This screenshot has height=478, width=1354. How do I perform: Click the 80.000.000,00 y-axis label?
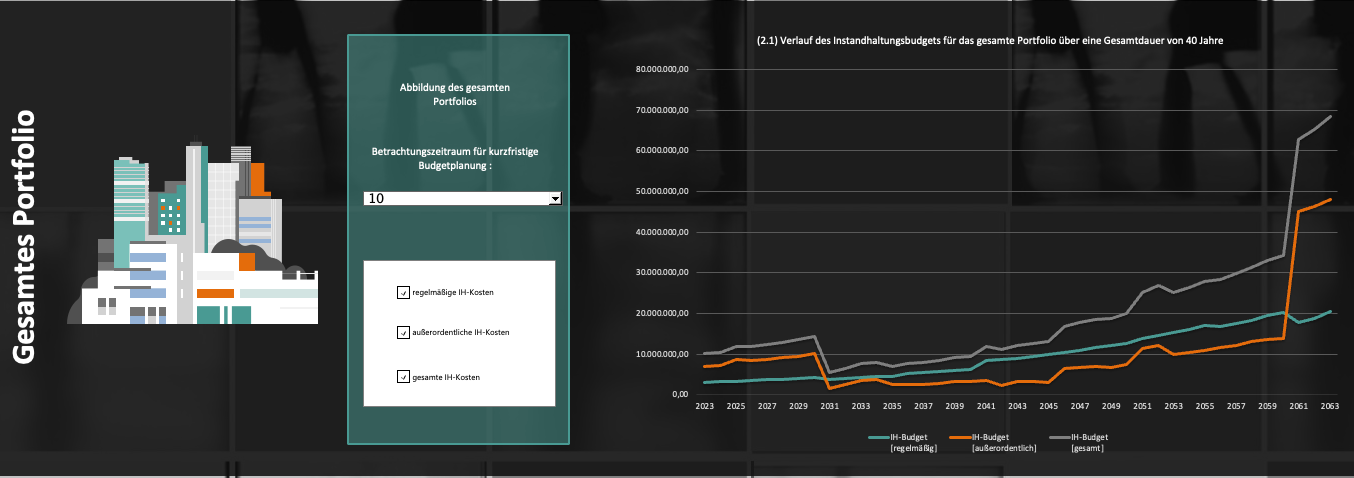[664, 70]
